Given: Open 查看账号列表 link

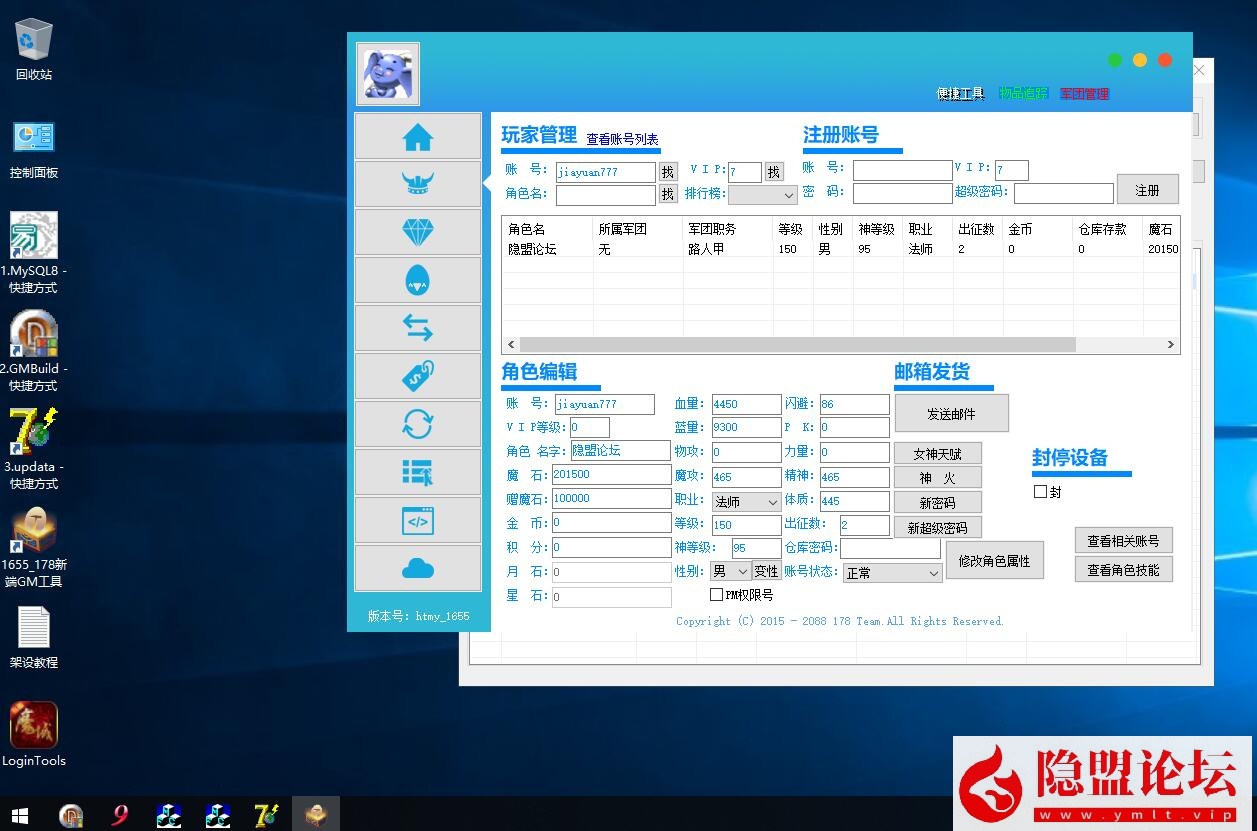Looking at the screenshot, I should click(x=622, y=140).
